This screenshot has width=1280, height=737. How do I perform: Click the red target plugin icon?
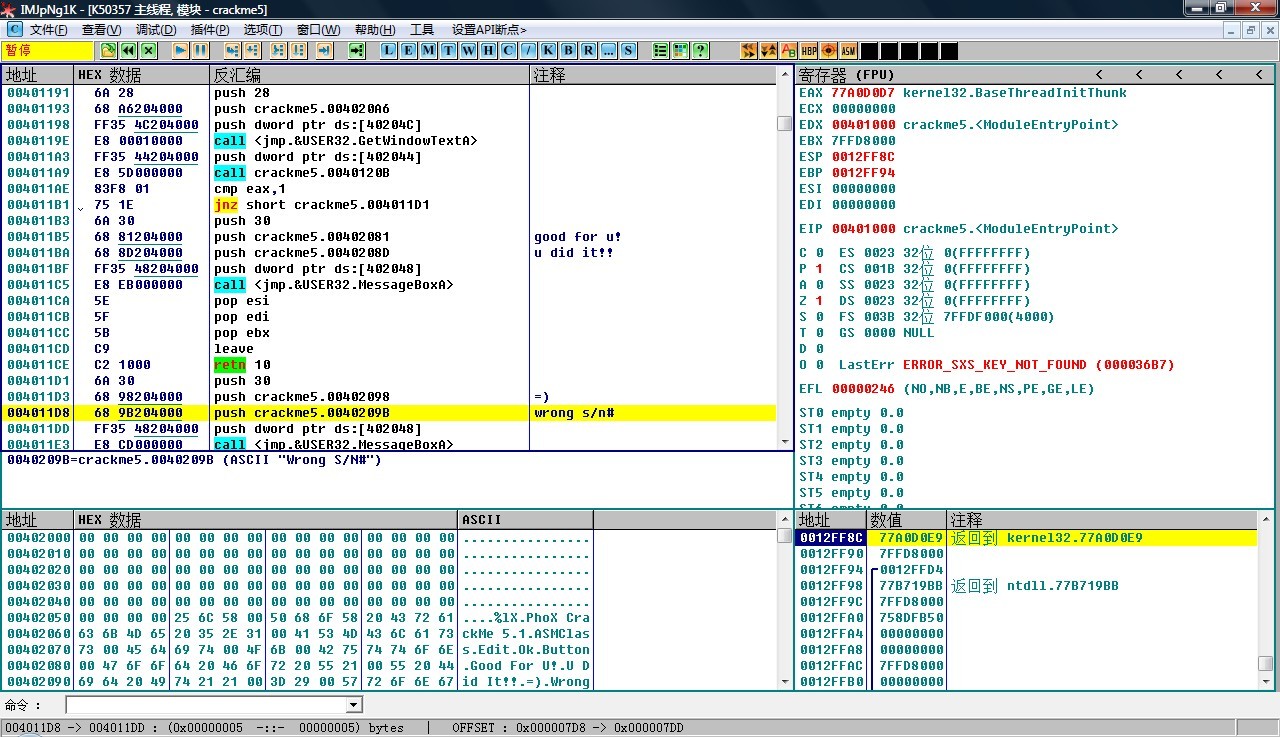[x=829, y=50]
